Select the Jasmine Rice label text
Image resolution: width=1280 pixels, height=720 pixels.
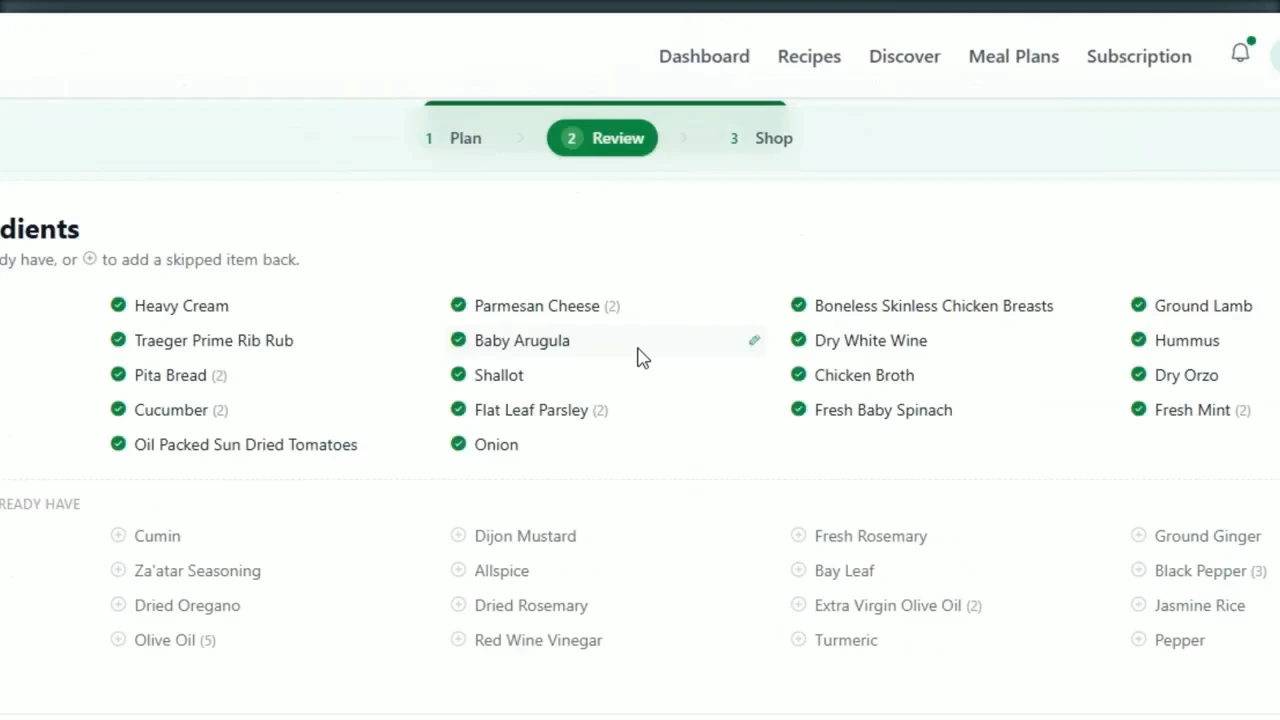click(x=1200, y=605)
